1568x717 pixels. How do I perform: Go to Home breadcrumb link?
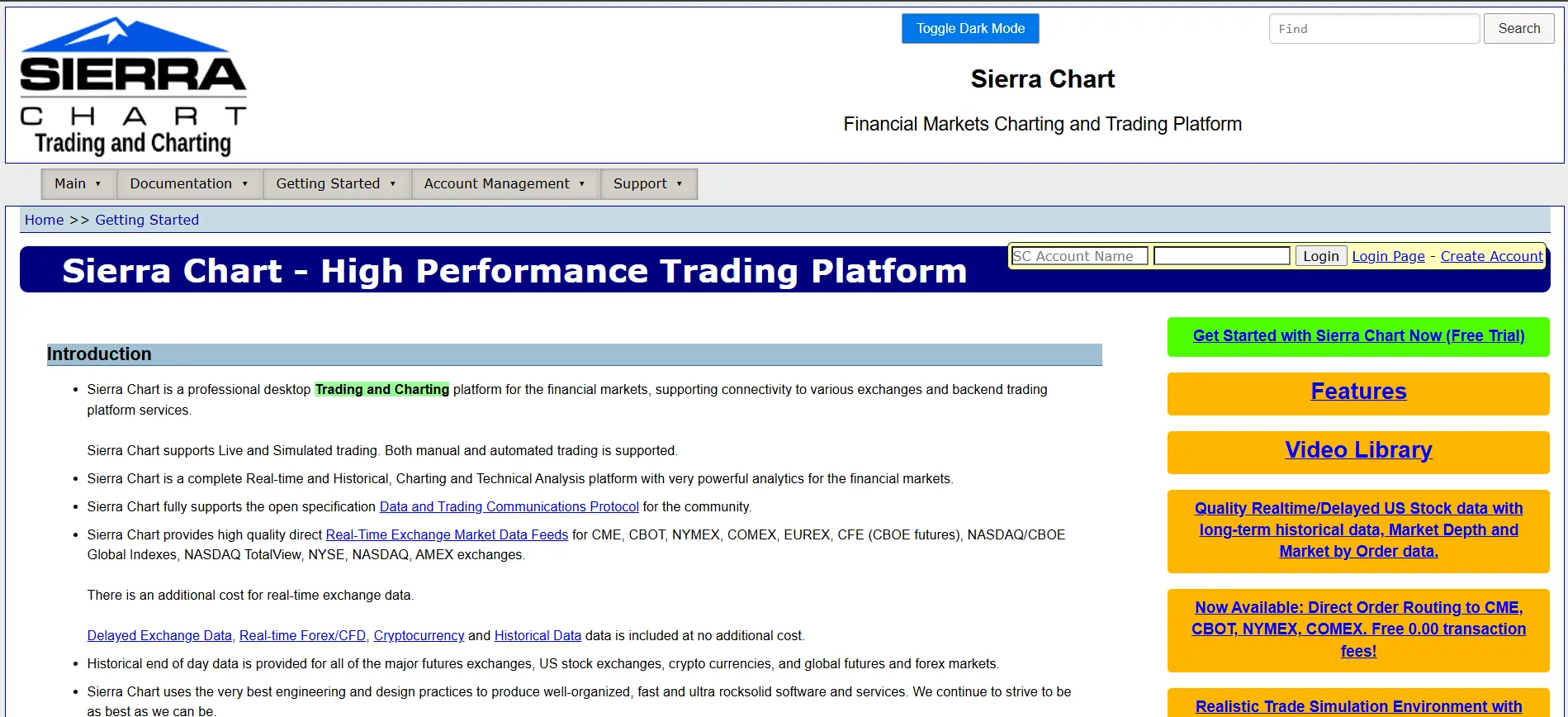(x=45, y=220)
